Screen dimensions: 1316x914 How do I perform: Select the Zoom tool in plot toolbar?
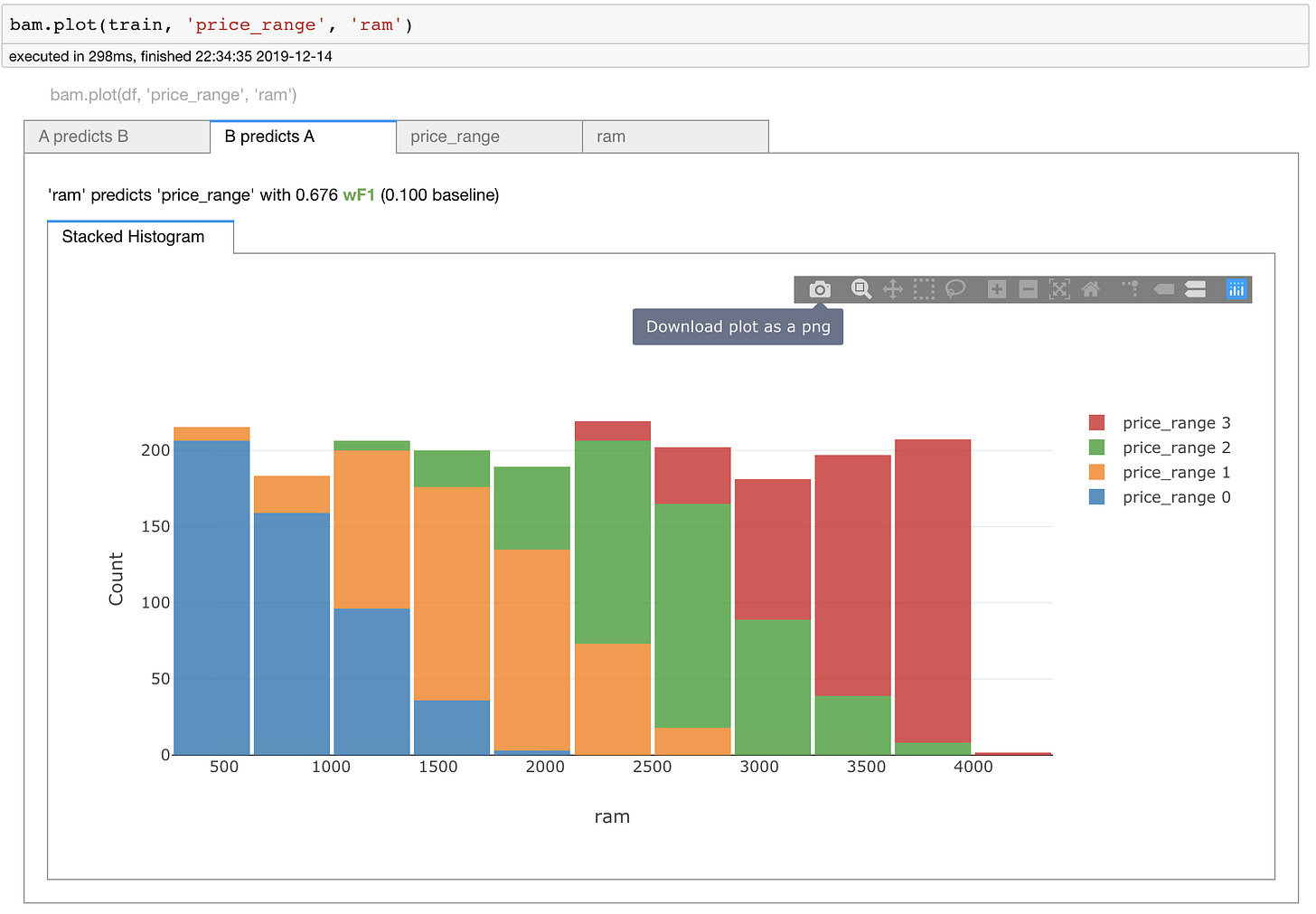pos(861,289)
